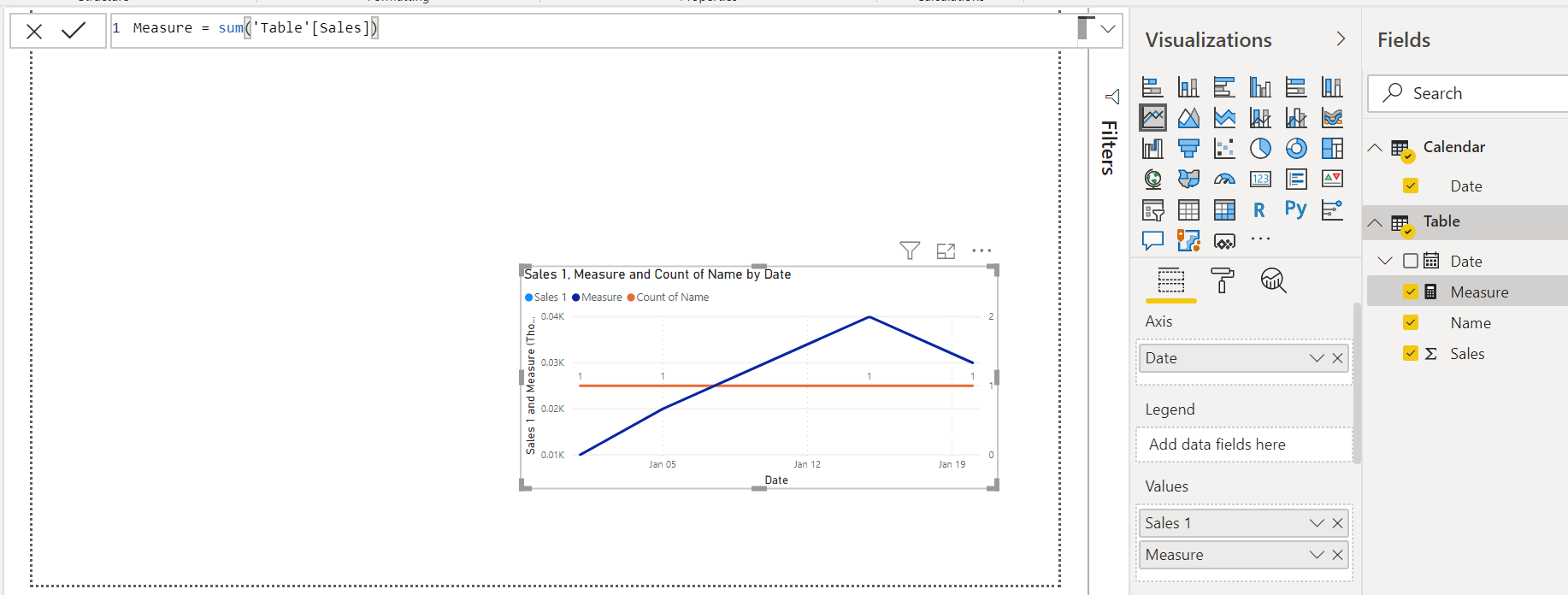
Task: Expand the formula bar dropdown arrow
Action: (x=1108, y=28)
